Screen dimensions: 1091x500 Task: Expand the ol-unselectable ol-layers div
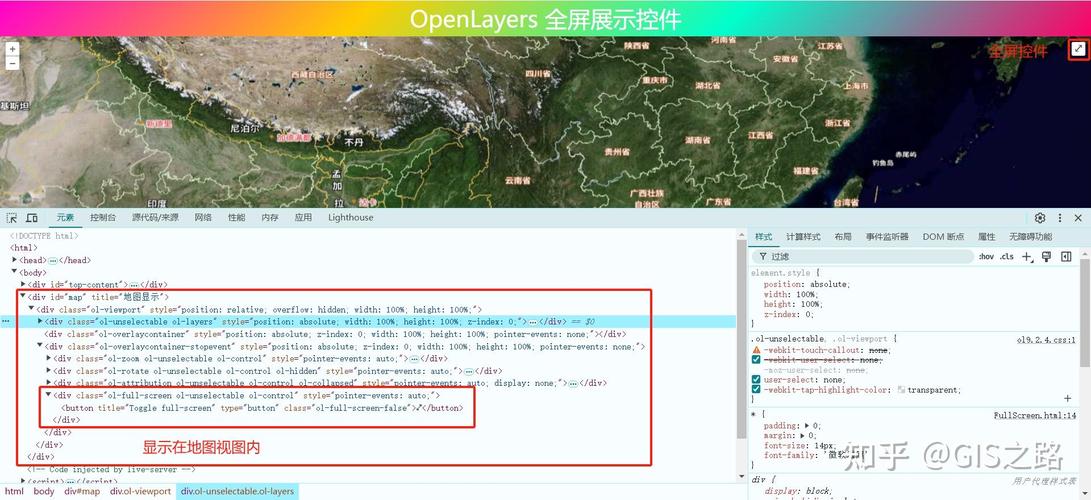click(x=40, y=321)
